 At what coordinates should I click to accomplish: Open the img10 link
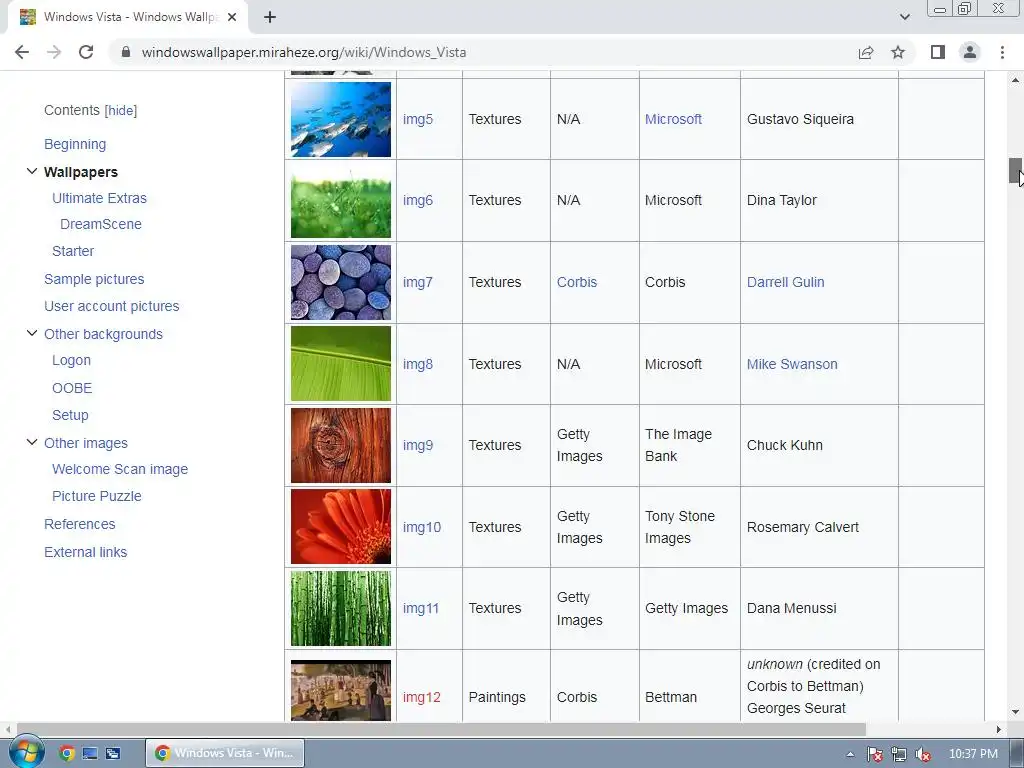pyautogui.click(x=422, y=527)
